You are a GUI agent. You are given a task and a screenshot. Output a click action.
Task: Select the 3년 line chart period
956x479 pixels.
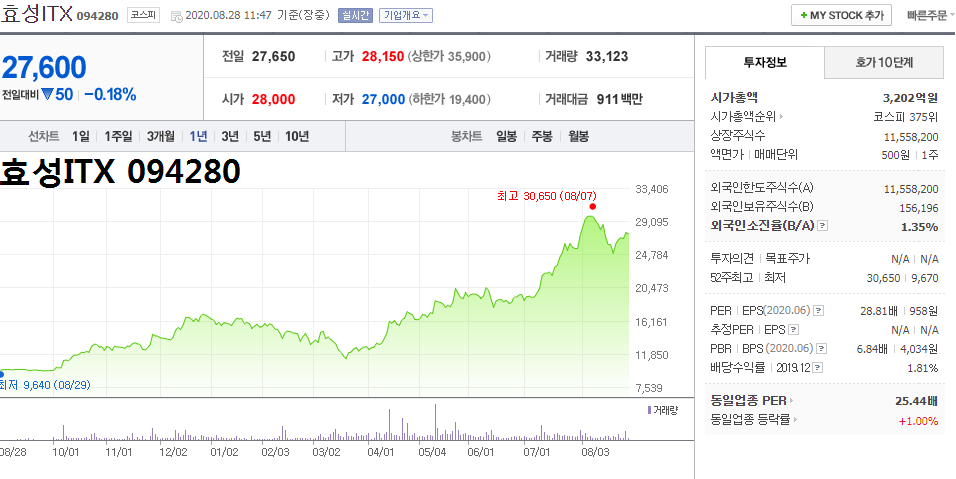(230, 136)
